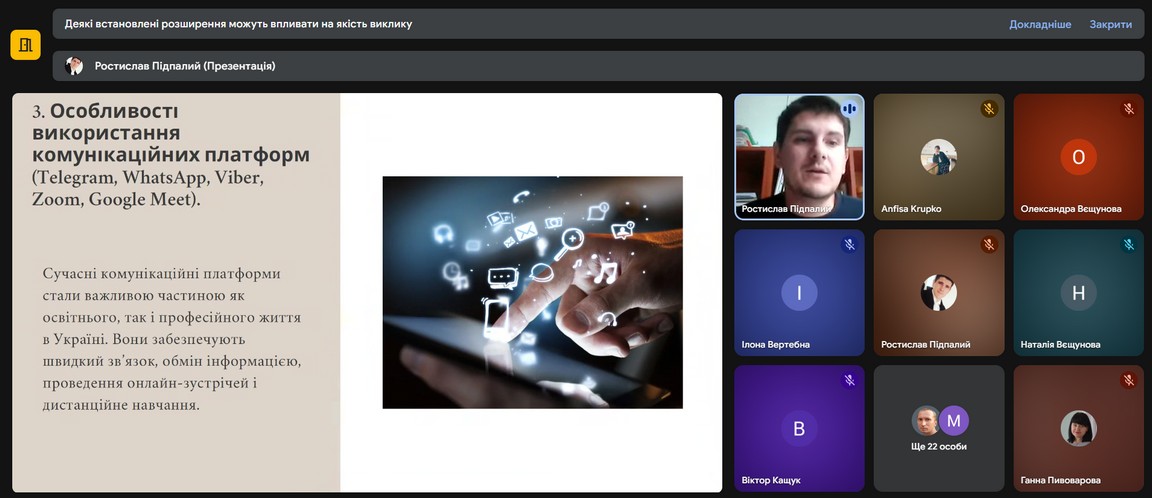Click the muted mic icon on second Ростислав Підпалий tile
1152x498 pixels.
[988, 244]
